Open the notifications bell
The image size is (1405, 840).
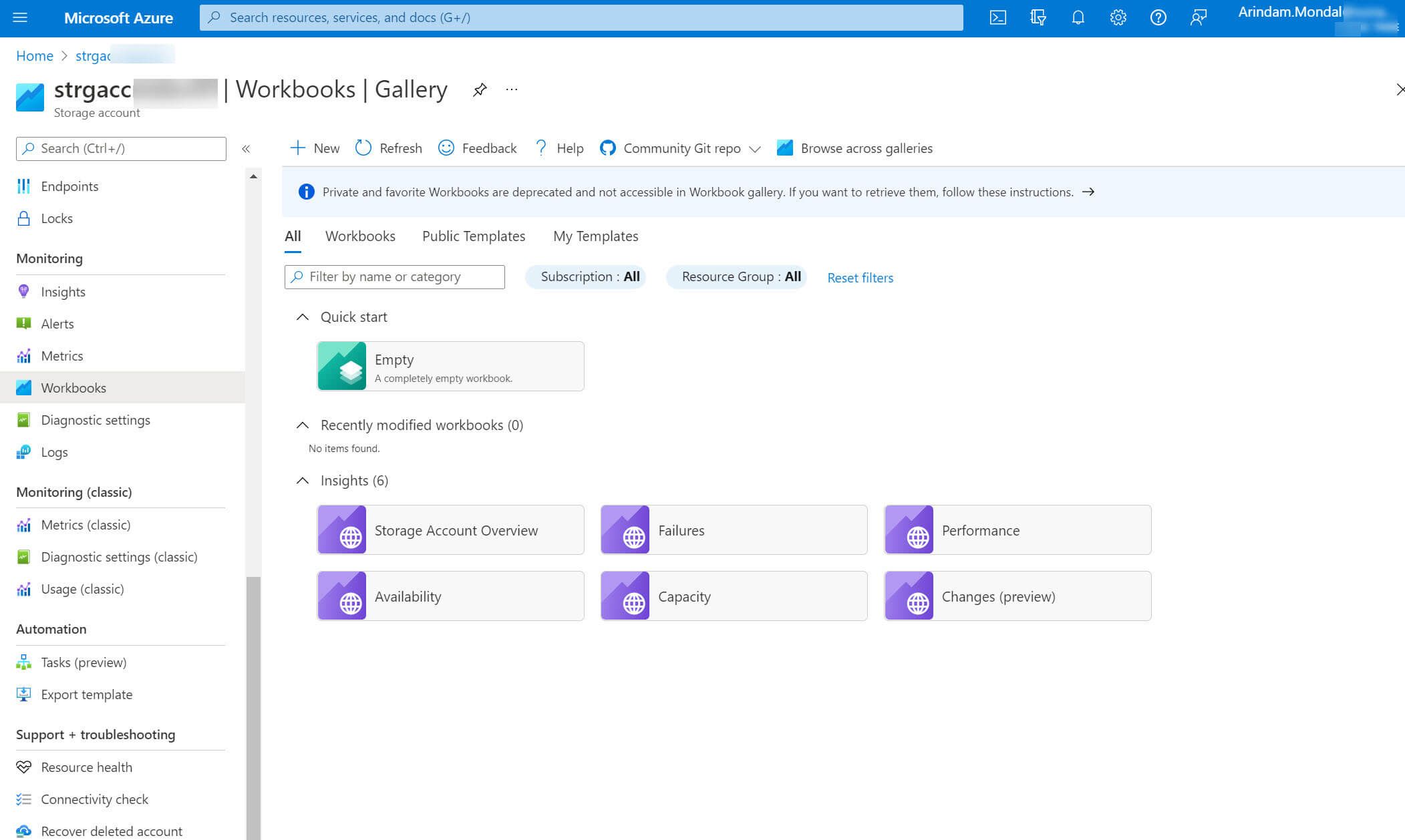tap(1078, 18)
